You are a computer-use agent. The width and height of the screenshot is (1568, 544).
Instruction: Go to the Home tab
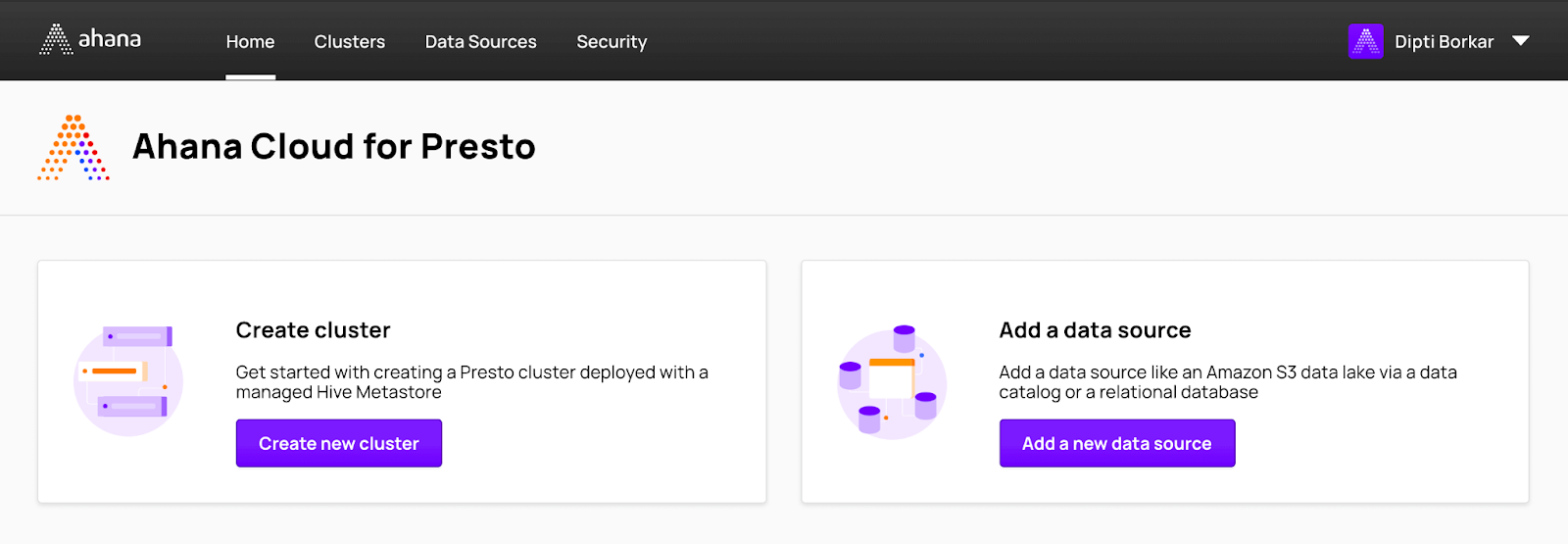(x=250, y=42)
